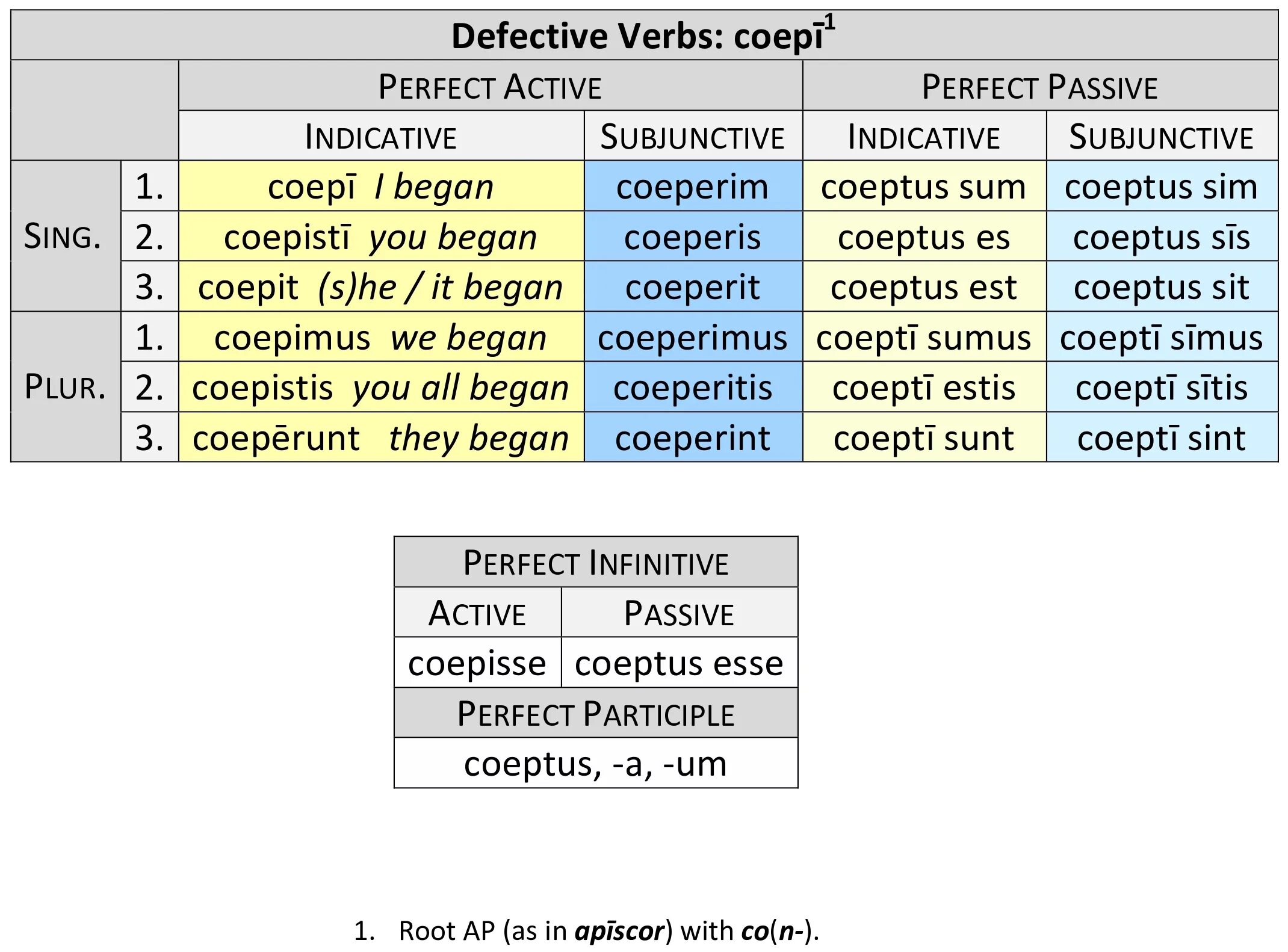The width and height of the screenshot is (1288, 952).
Task: Click the Perfect Infinitive header
Action: [595, 563]
